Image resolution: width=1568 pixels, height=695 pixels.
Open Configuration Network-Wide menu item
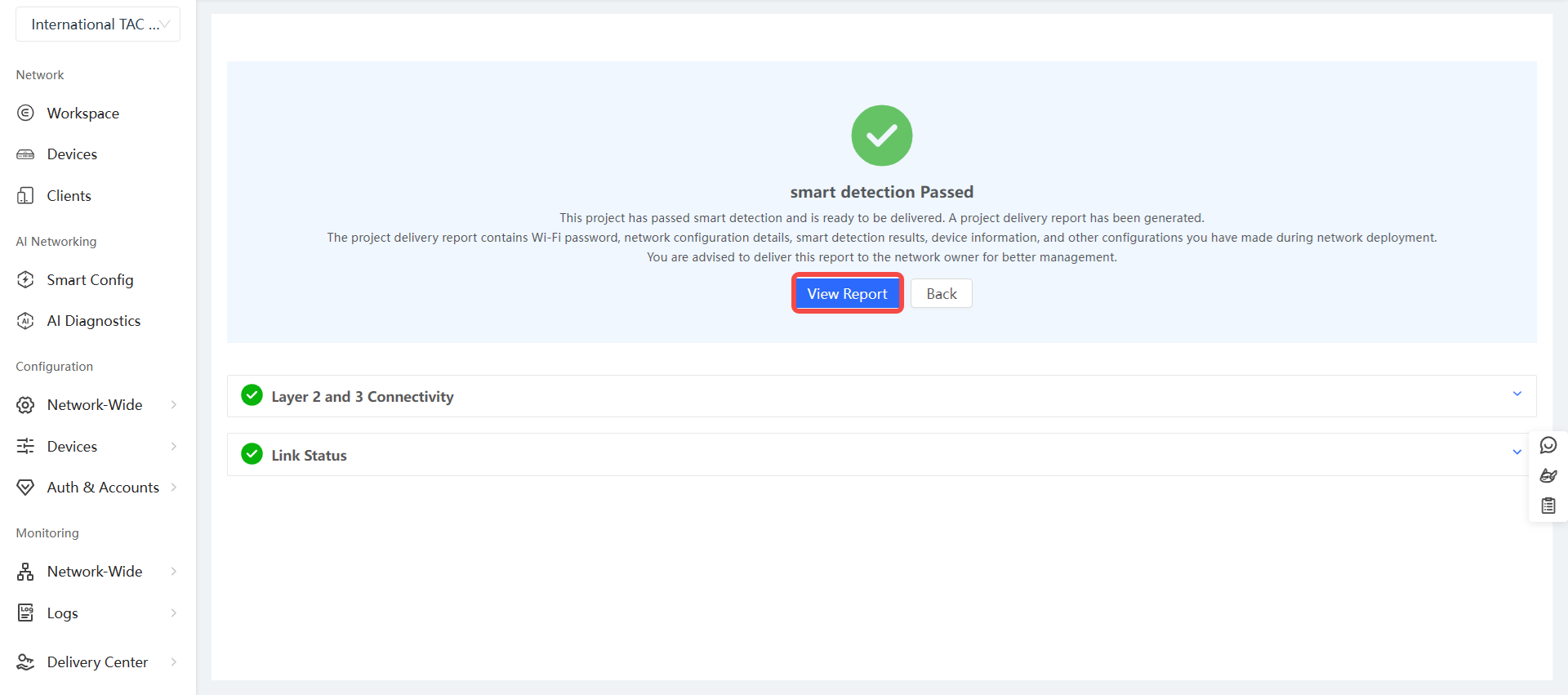[x=94, y=405]
